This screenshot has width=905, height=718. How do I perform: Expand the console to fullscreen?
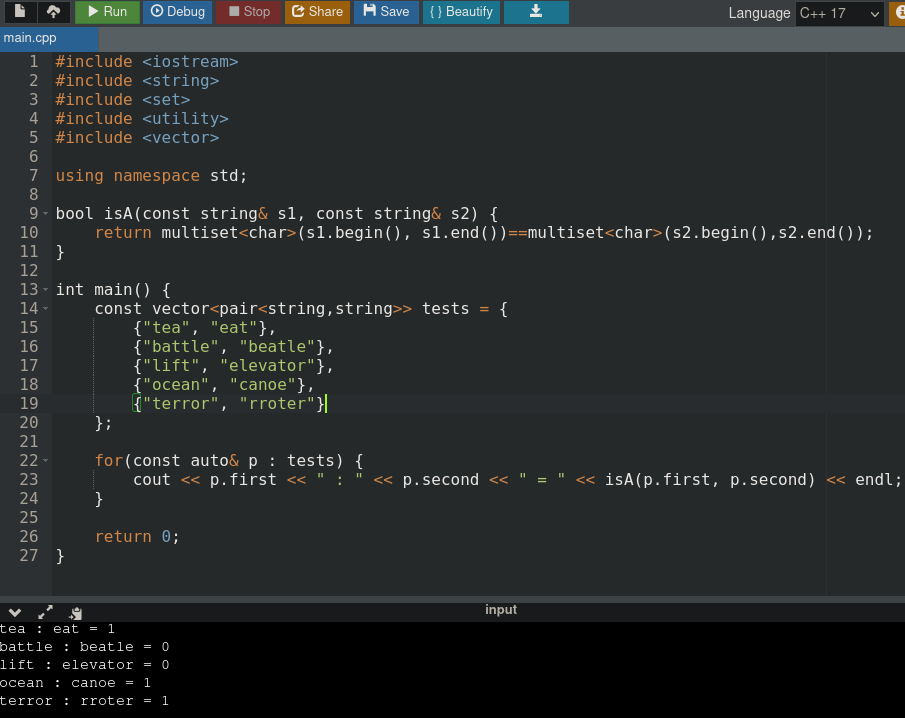pyautogui.click(x=45, y=612)
